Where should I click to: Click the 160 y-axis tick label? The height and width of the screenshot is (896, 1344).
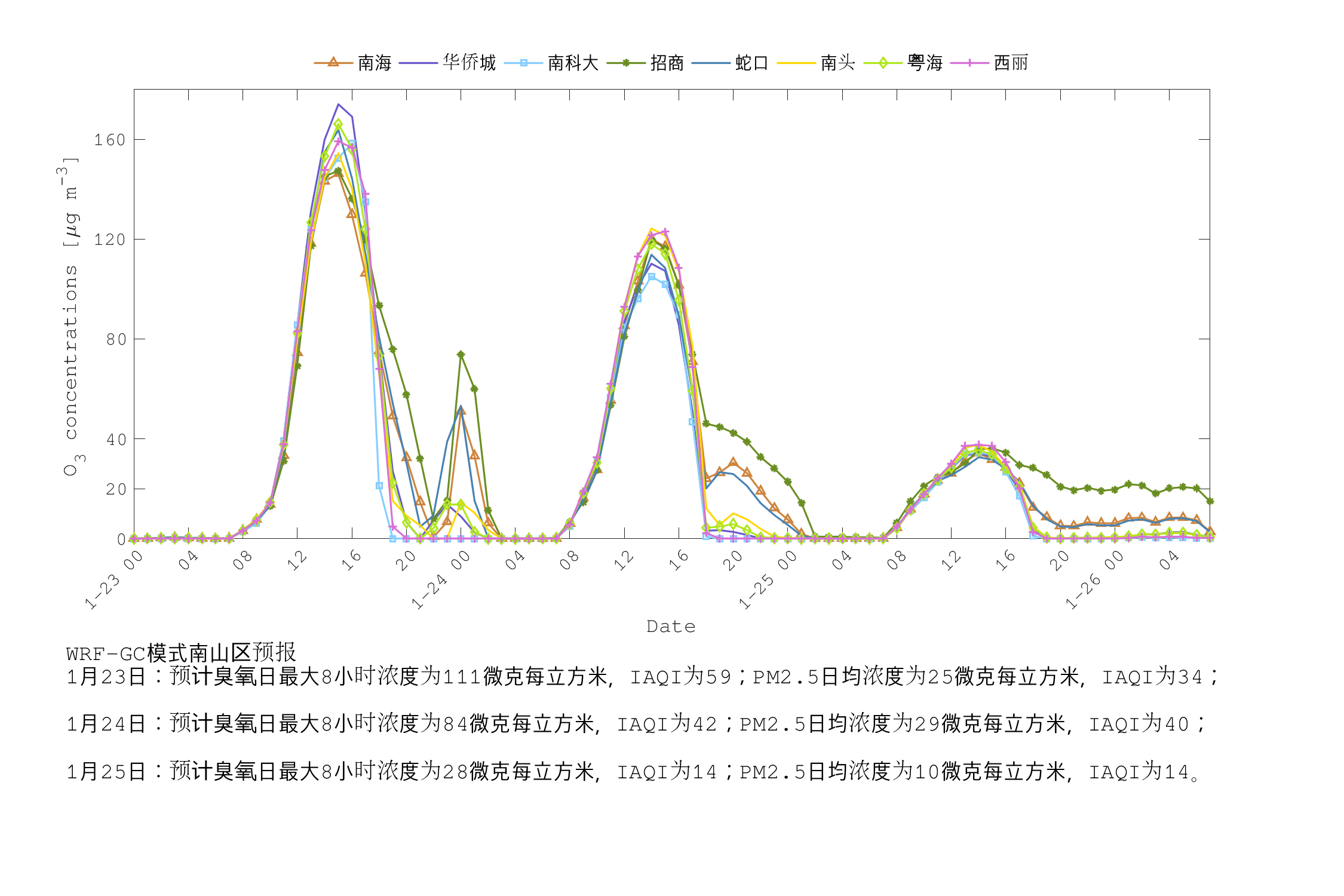click(x=110, y=140)
